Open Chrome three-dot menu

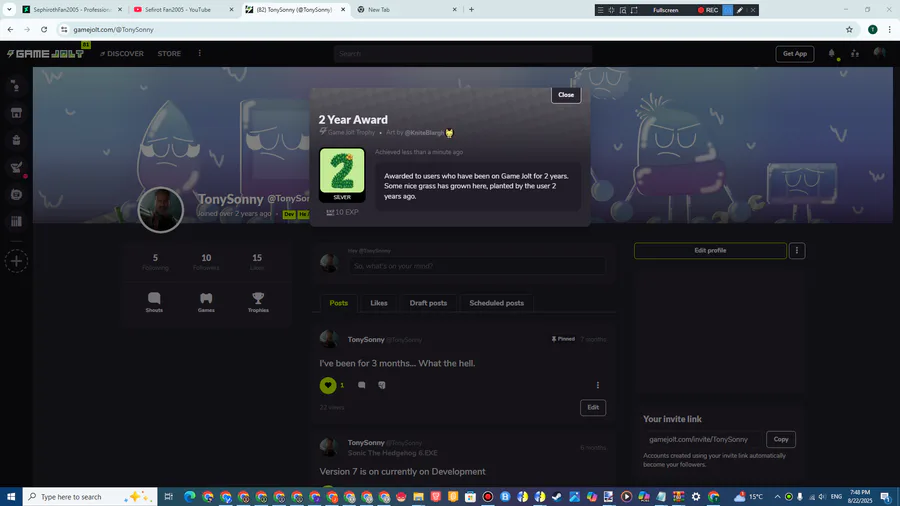tap(890, 29)
